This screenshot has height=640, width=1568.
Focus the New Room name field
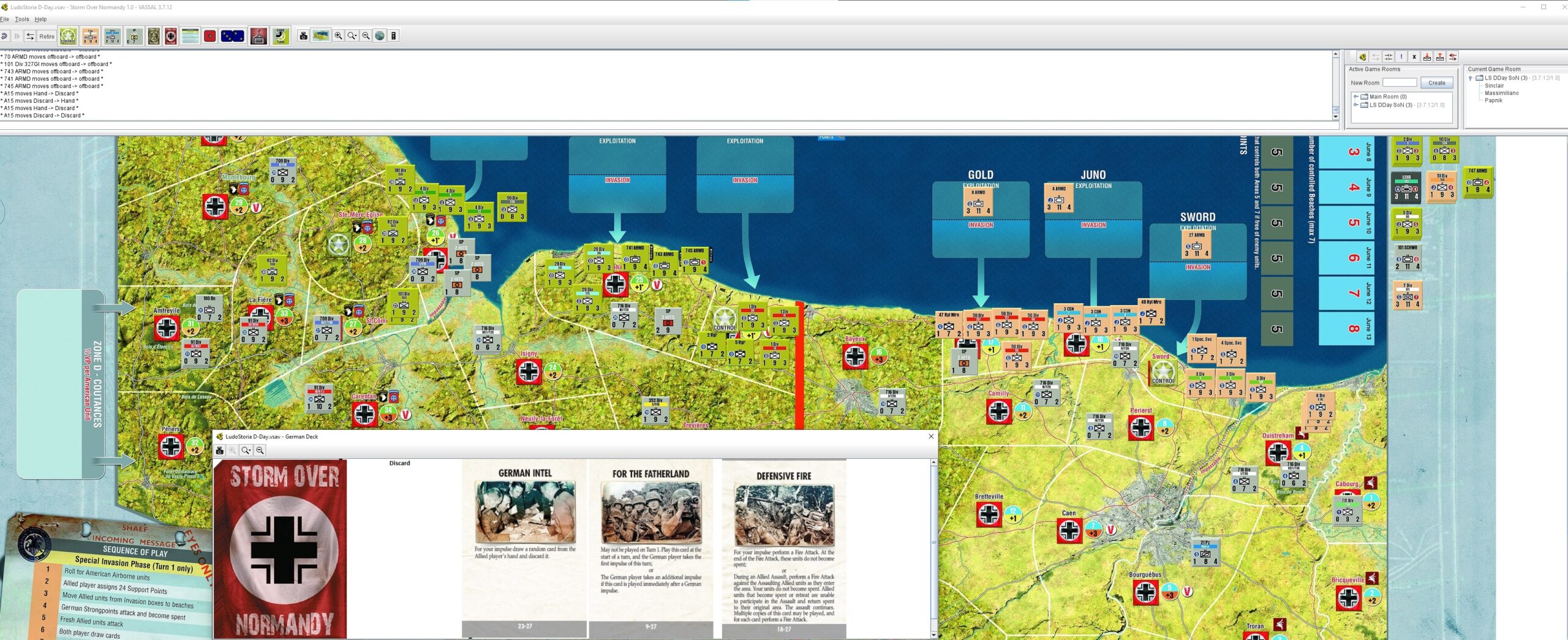pyautogui.click(x=1400, y=83)
